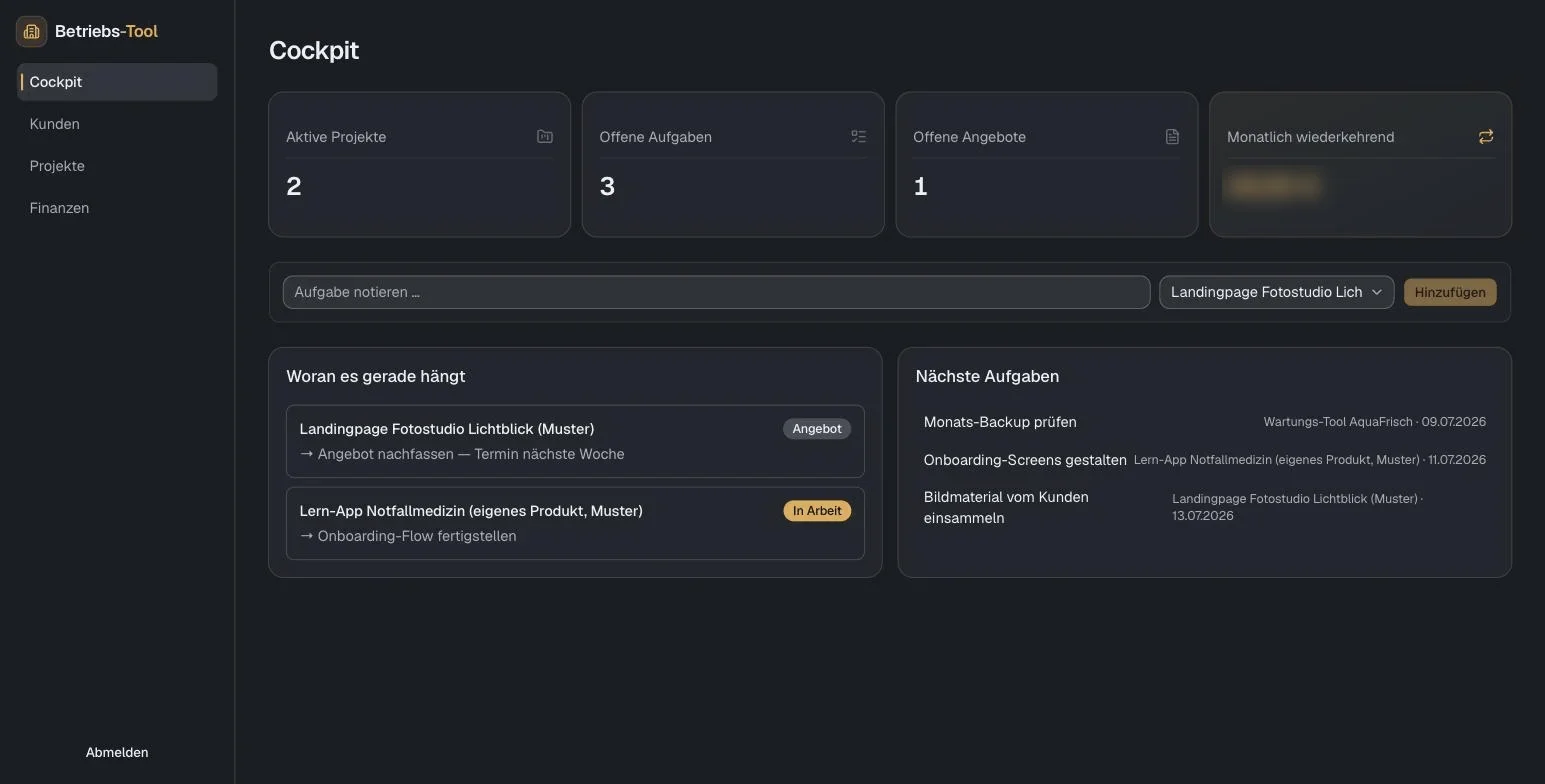The width and height of the screenshot is (1545, 784).
Task: Click the folder icon in Aktive Projekte card
Action: point(545,136)
